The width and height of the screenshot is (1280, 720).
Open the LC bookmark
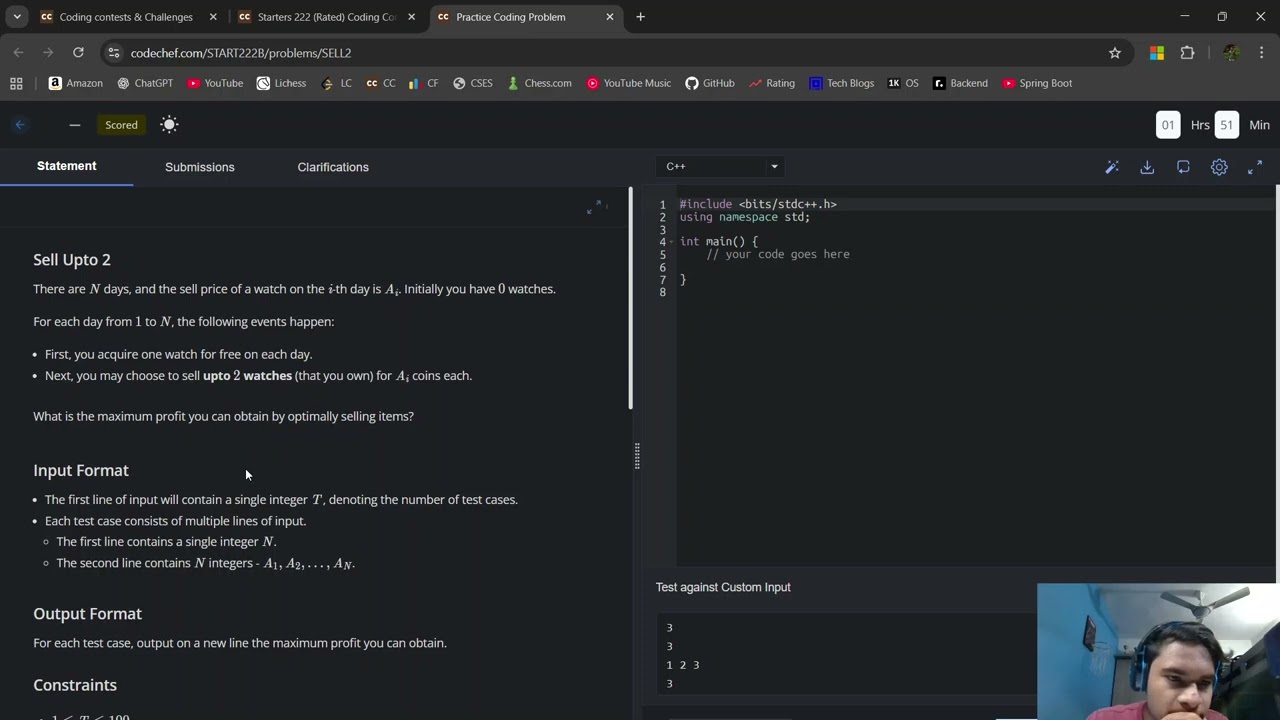[336, 83]
